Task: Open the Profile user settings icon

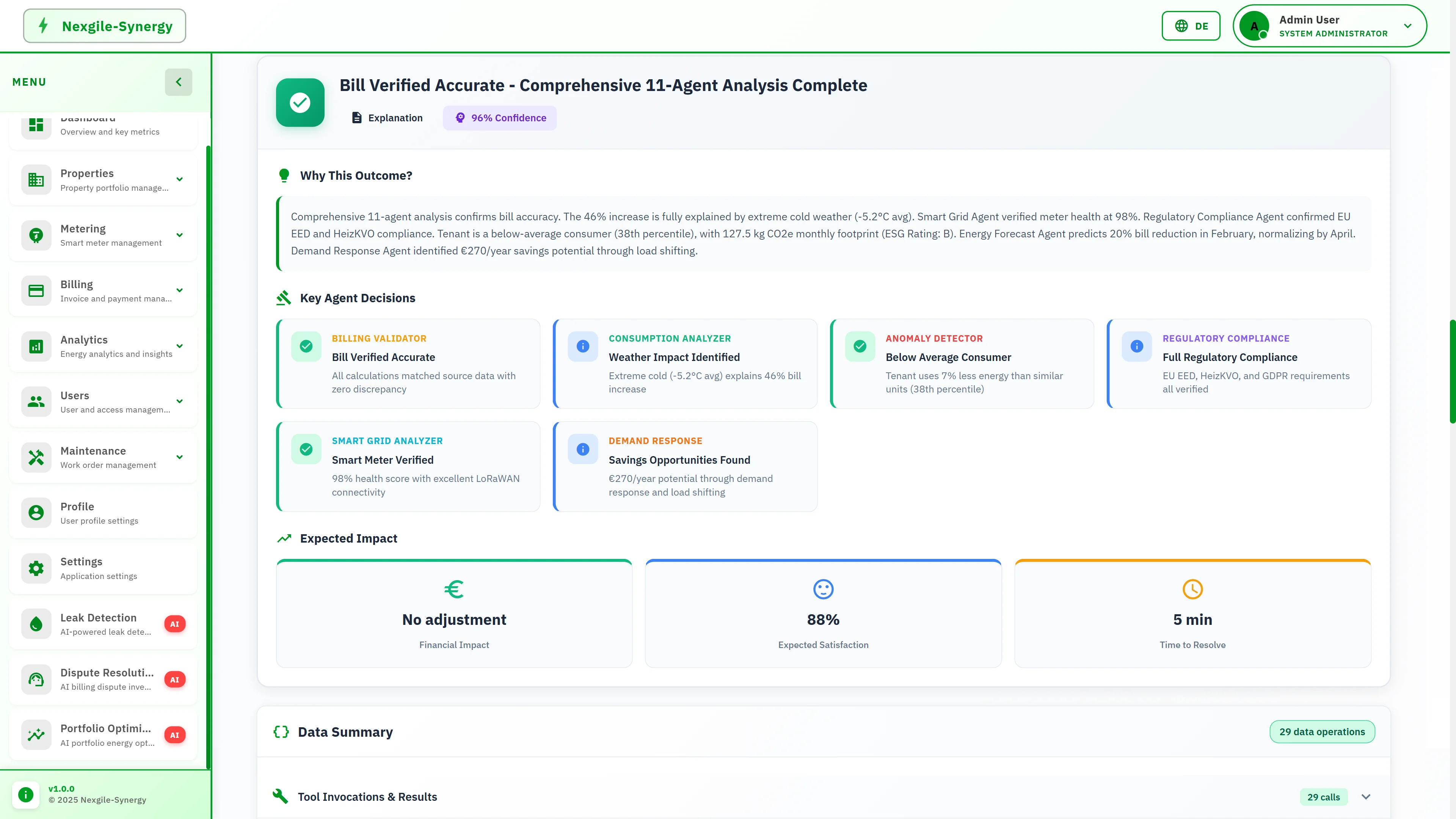Action: point(36,512)
